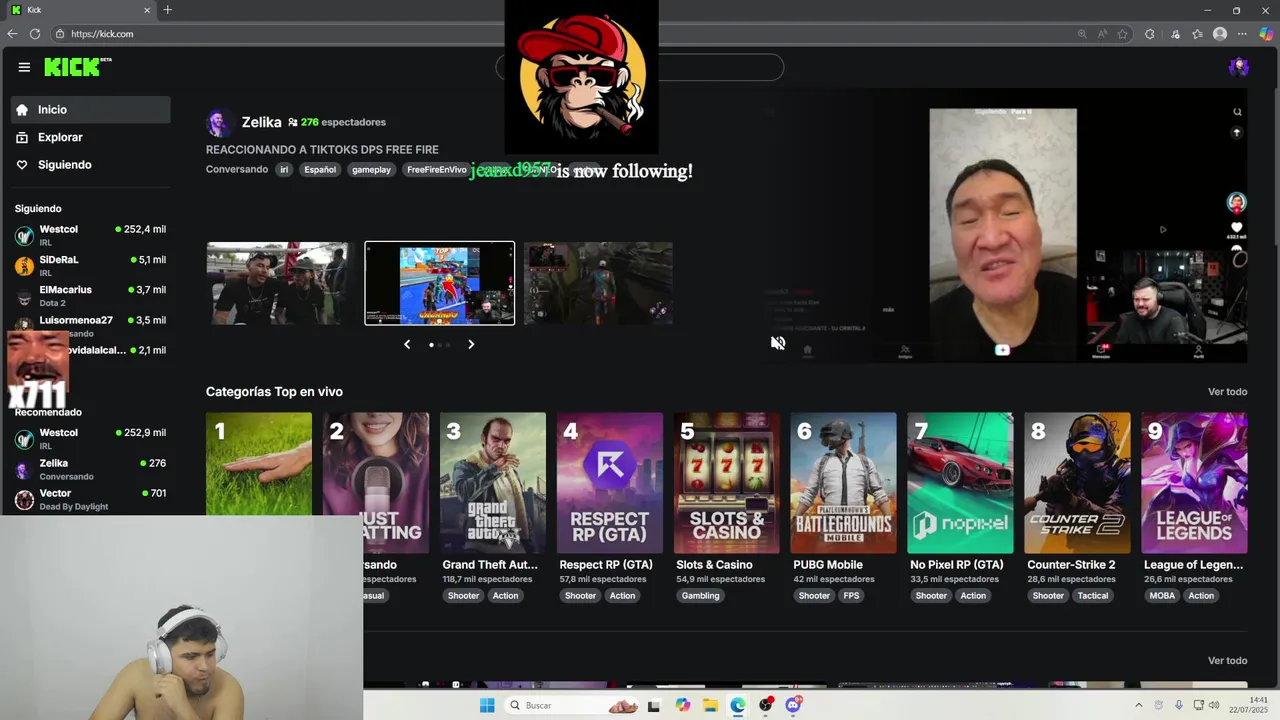Select the Español tag
1280x720 pixels.
point(320,169)
